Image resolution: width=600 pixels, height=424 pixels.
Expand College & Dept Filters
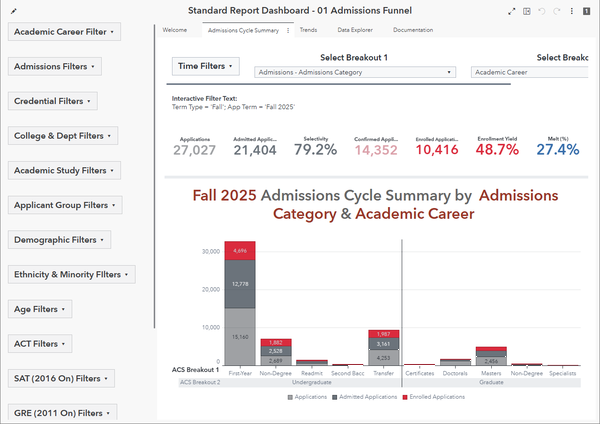[63, 136]
